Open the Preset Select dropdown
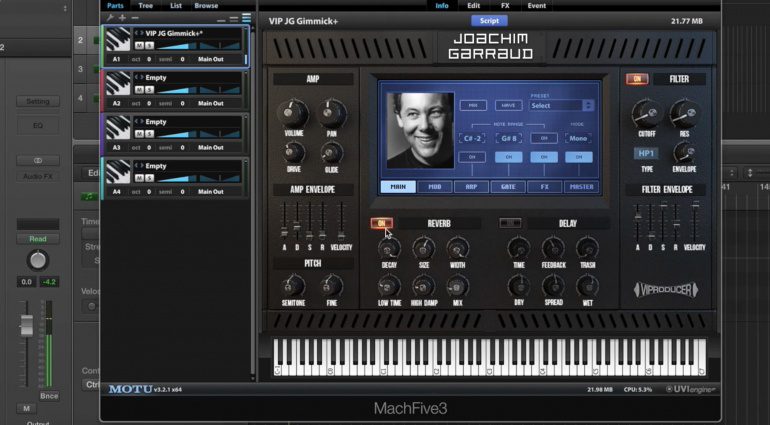Viewport: 770px width, 425px height. (562, 105)
